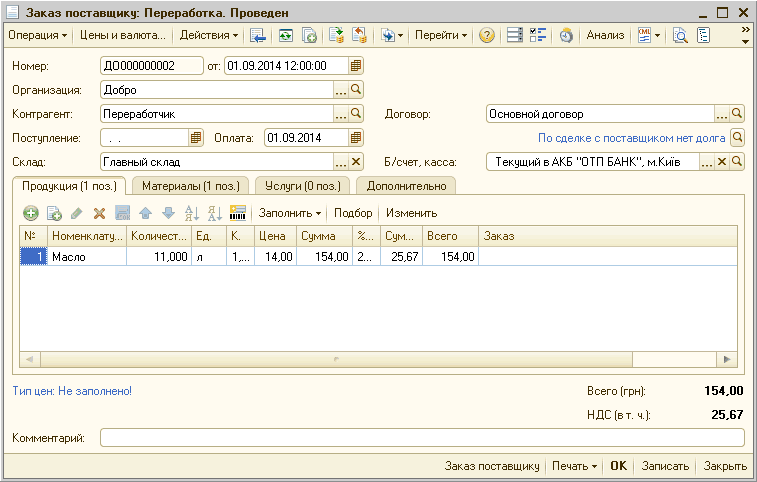
Task: Open calendar for document date 01.09.2014 12:00:00
Action: pos(356,66)
